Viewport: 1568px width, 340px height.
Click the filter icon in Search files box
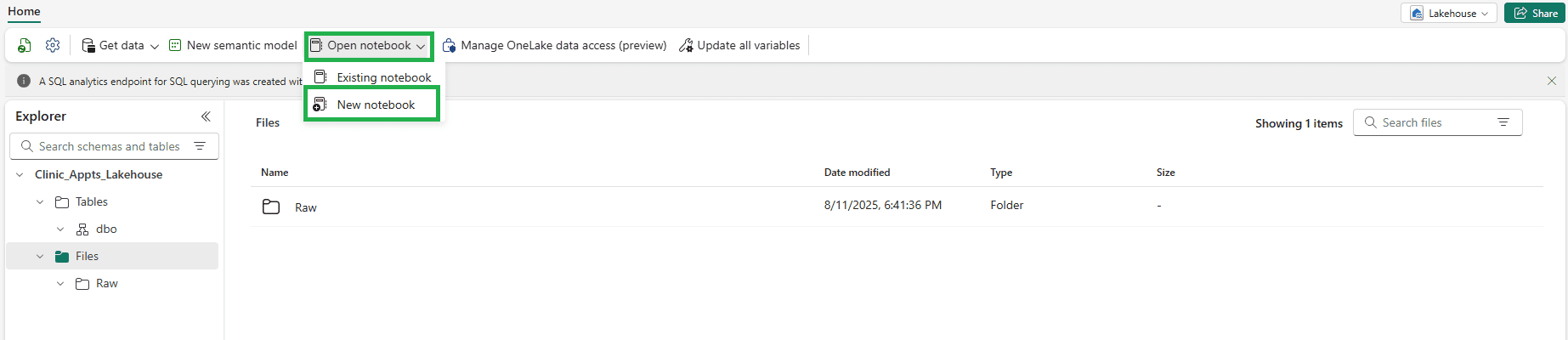[1503, 122]
